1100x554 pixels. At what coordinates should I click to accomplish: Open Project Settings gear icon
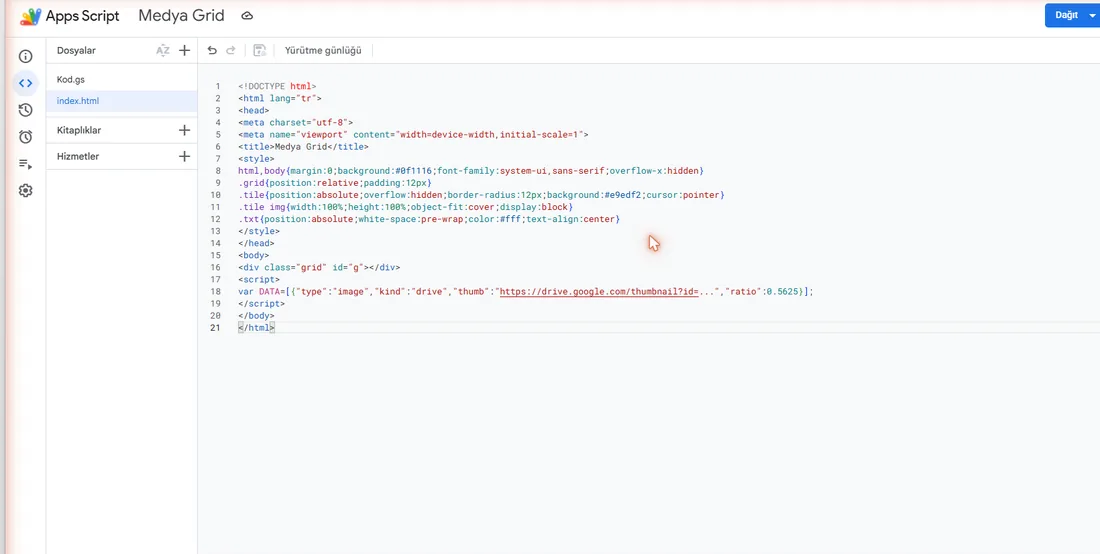coord(25,191)
